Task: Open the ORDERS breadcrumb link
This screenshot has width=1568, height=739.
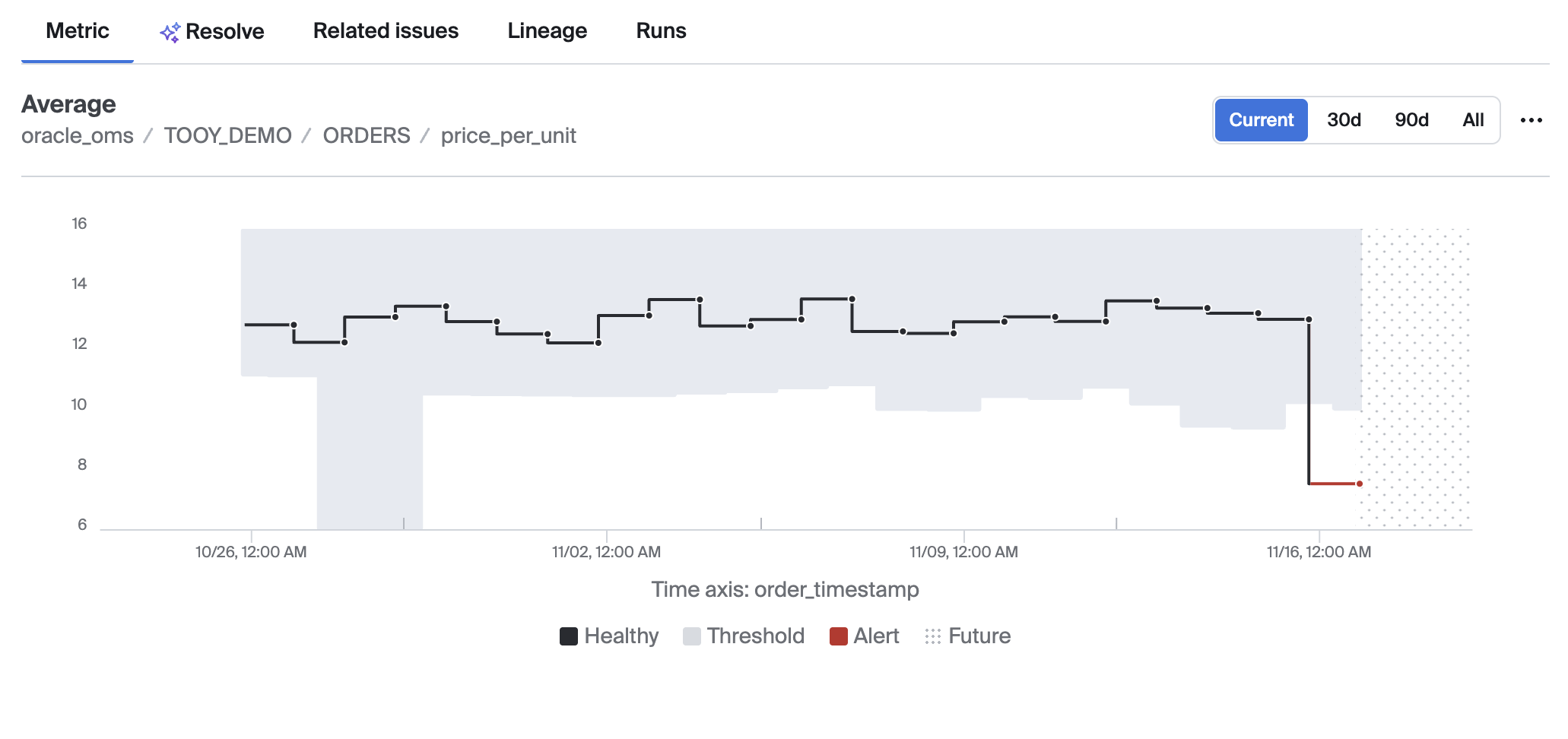Action: pos(367,136)
